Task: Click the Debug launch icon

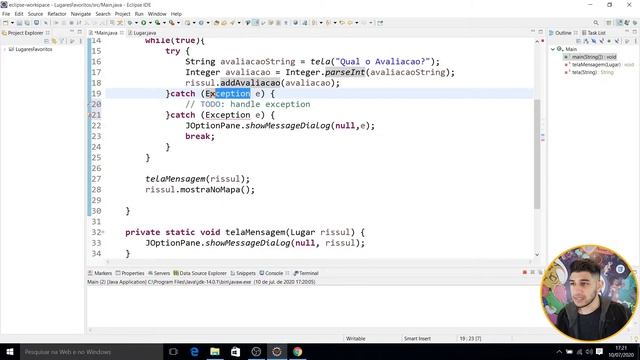Action: point(130,23)
